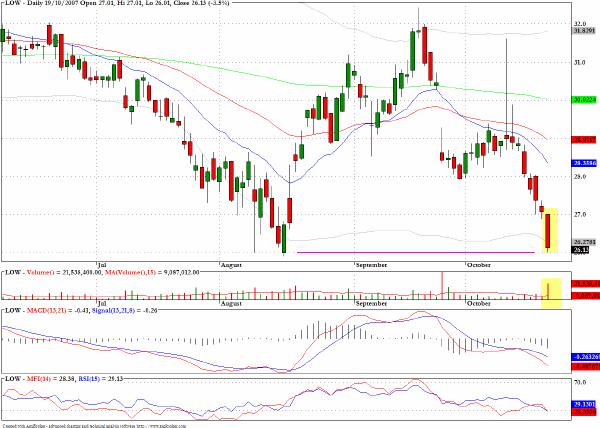
Task: Click 'October' on the volume panel date axis
Action: coord(479,303)
